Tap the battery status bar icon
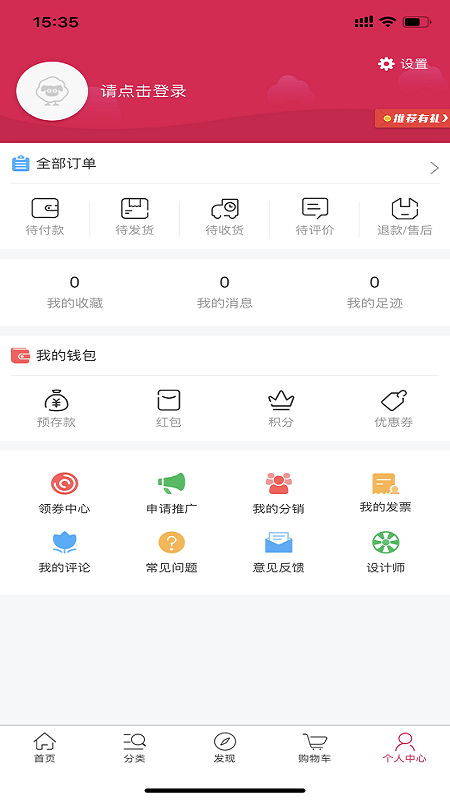The image size is (450, 800). 417,22
